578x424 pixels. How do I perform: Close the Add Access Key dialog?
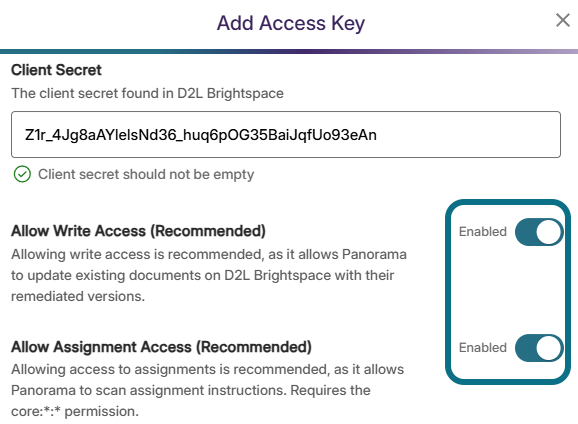pyautogui.click(x=563, y=20)
